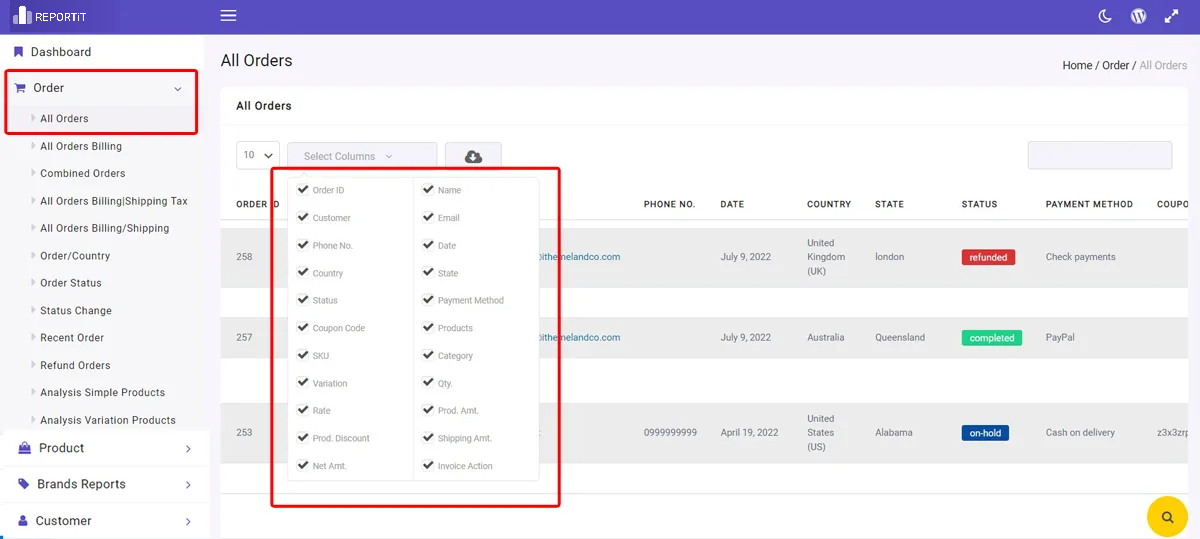Enter fullscreen with expand arrows icon
The image size is (1200, 539).
tap(1171, 16)
